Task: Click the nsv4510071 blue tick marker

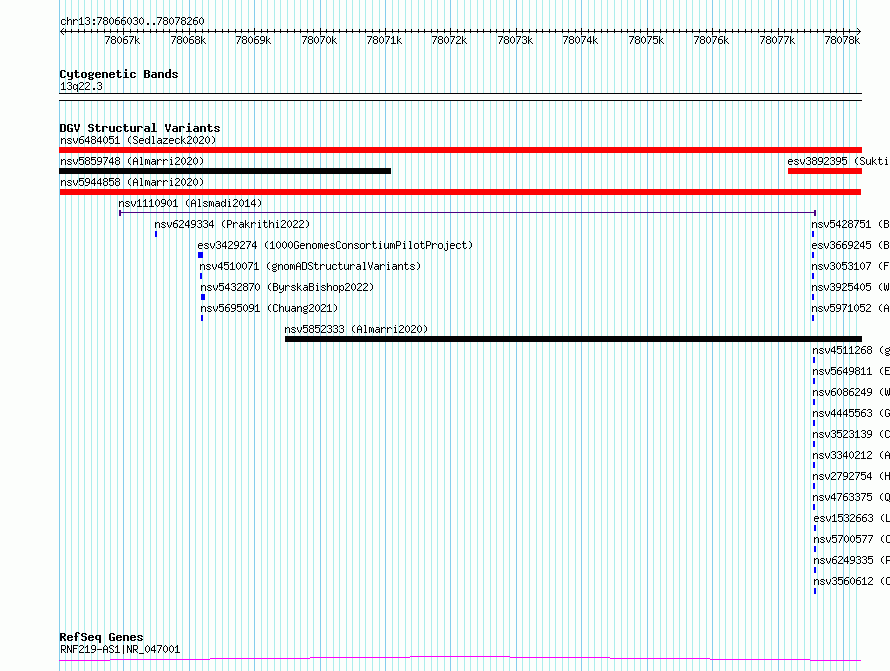Action: point(201,276)
